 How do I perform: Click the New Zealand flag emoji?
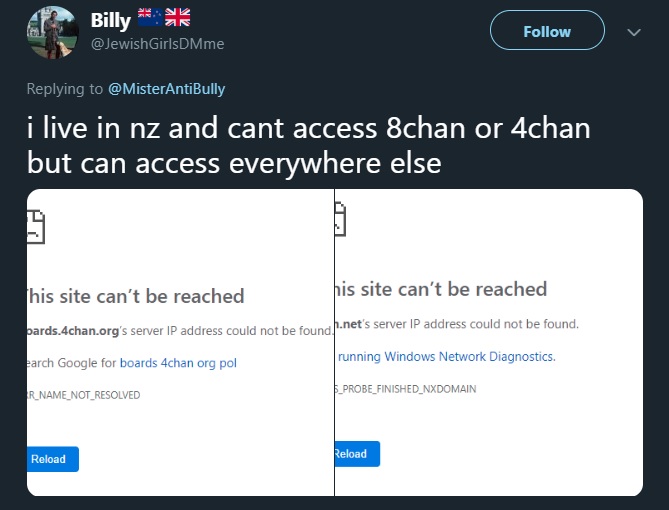click(x=149, y=18)
